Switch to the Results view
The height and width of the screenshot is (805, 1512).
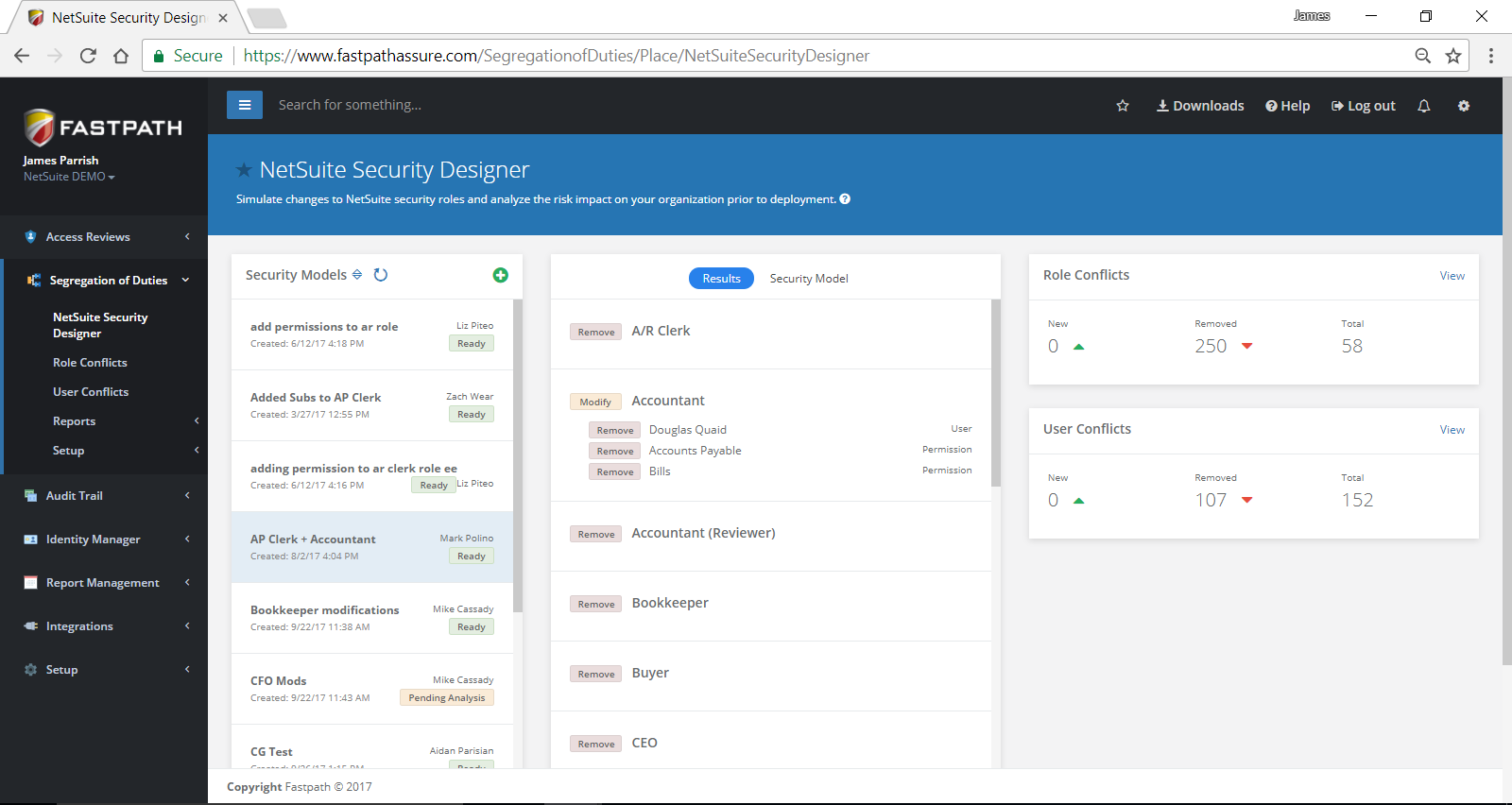point(721,279)
